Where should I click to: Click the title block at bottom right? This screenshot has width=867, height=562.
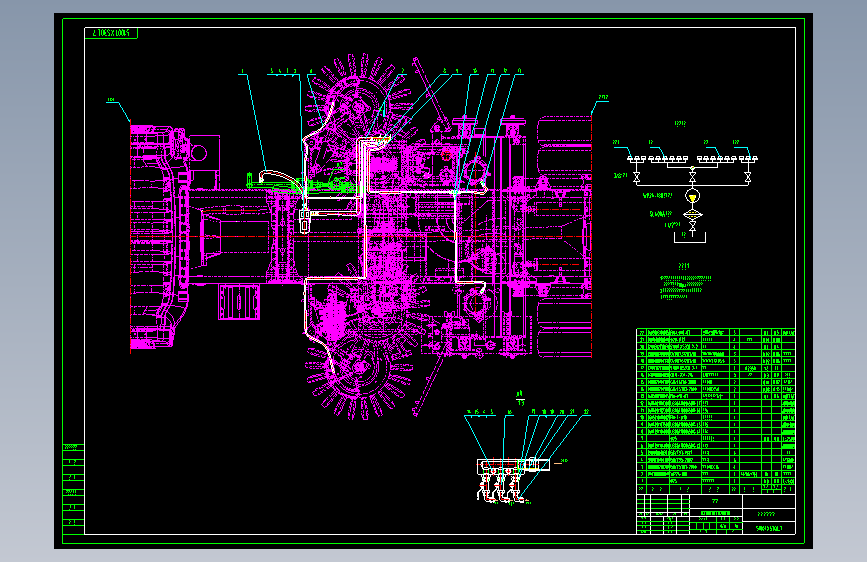716,514
